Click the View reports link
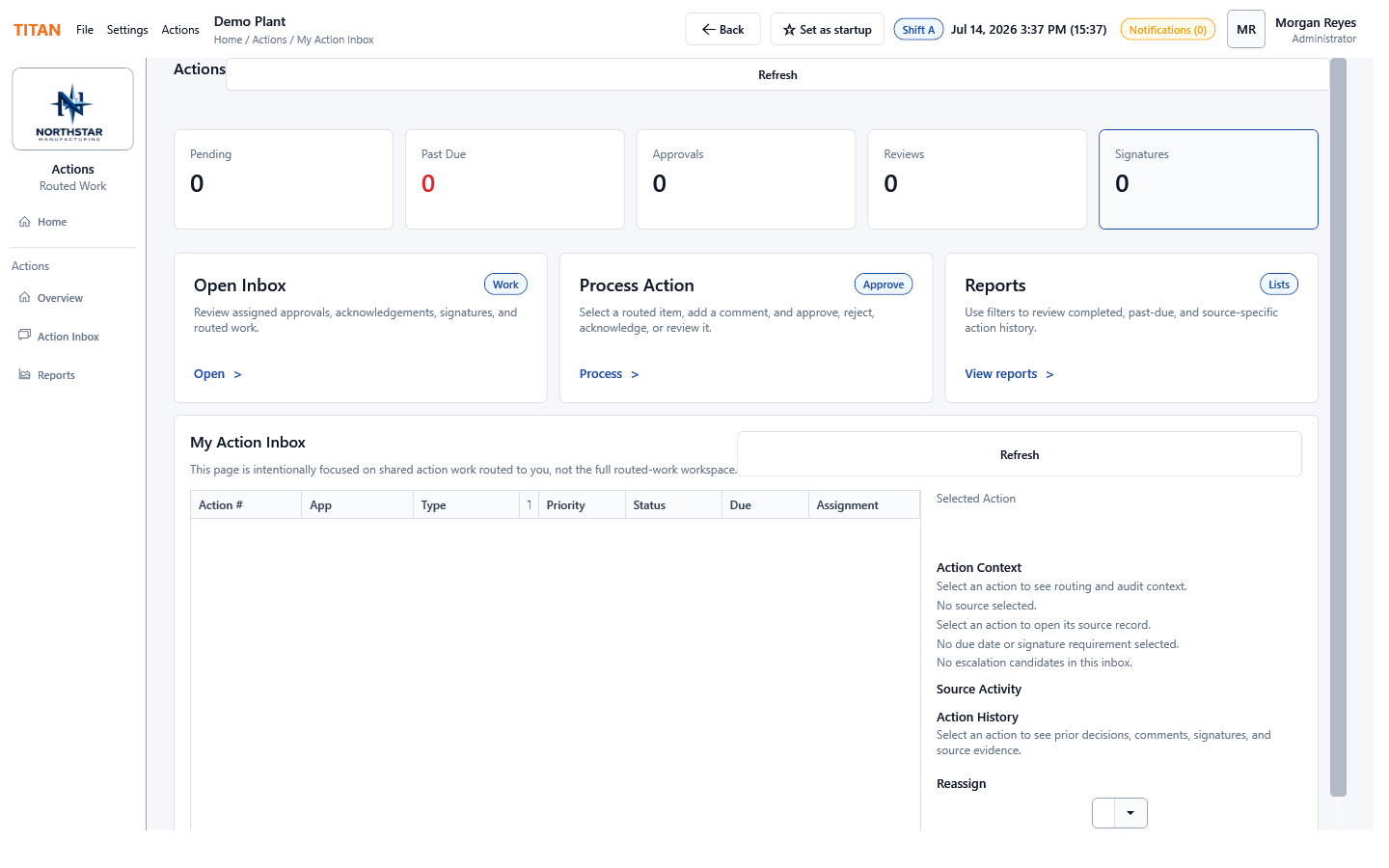 [x=1009, y=374]
